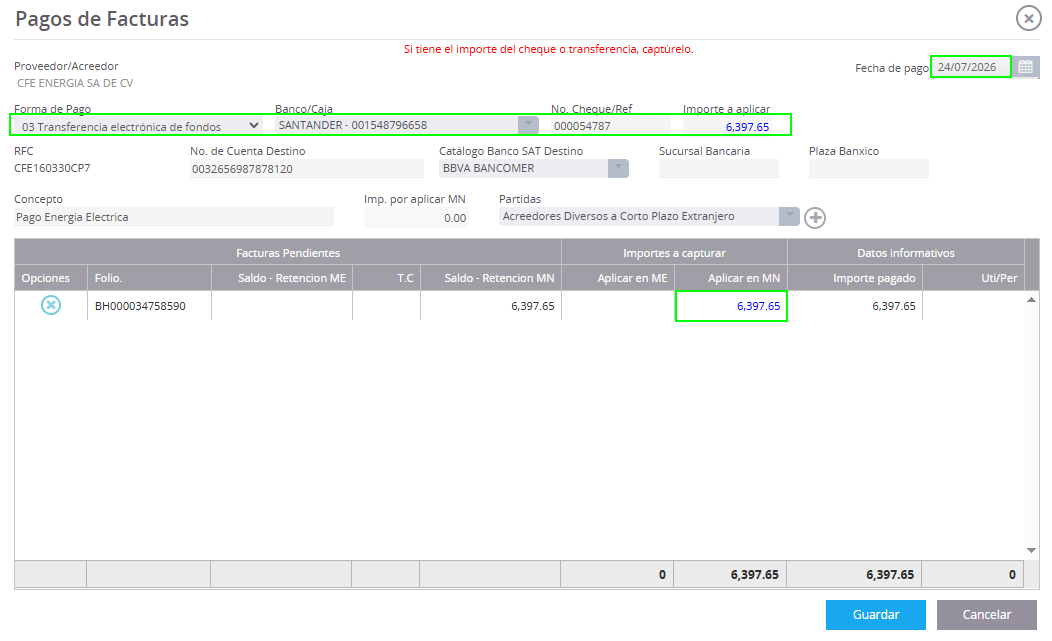Click the Importe pagado column header
The image size is (1052, 641).
pos(855,278)
